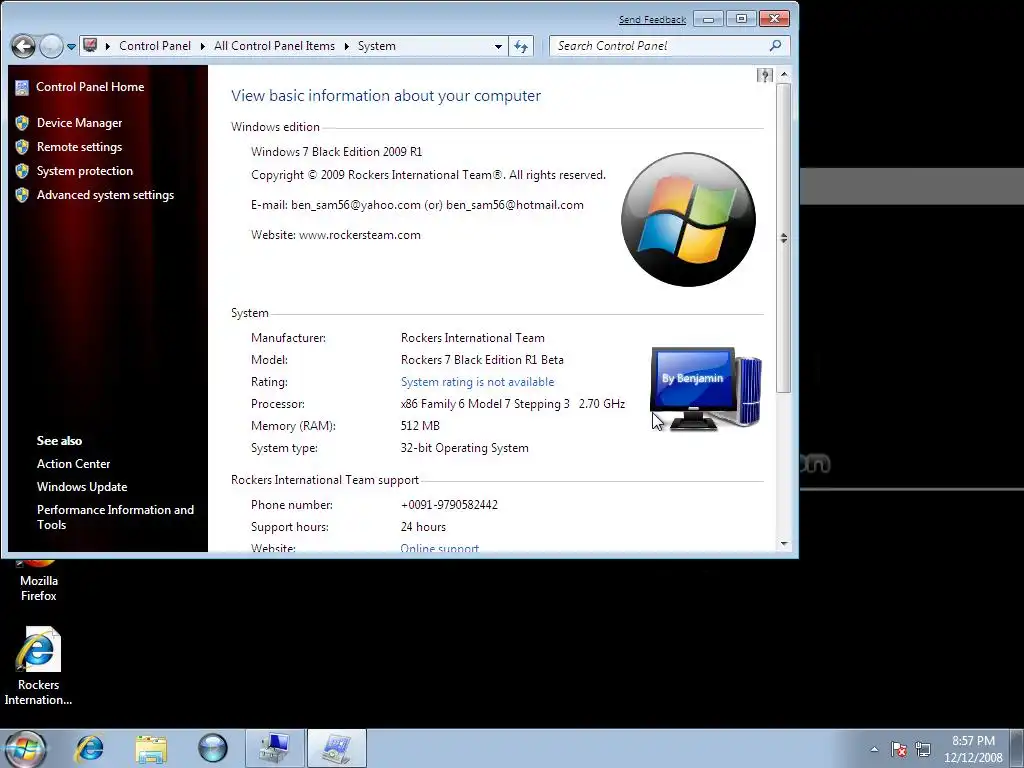This screenshot has width=1024, height=768.
Task: Switch to the computer taskbar window
Action: (274, 749)
